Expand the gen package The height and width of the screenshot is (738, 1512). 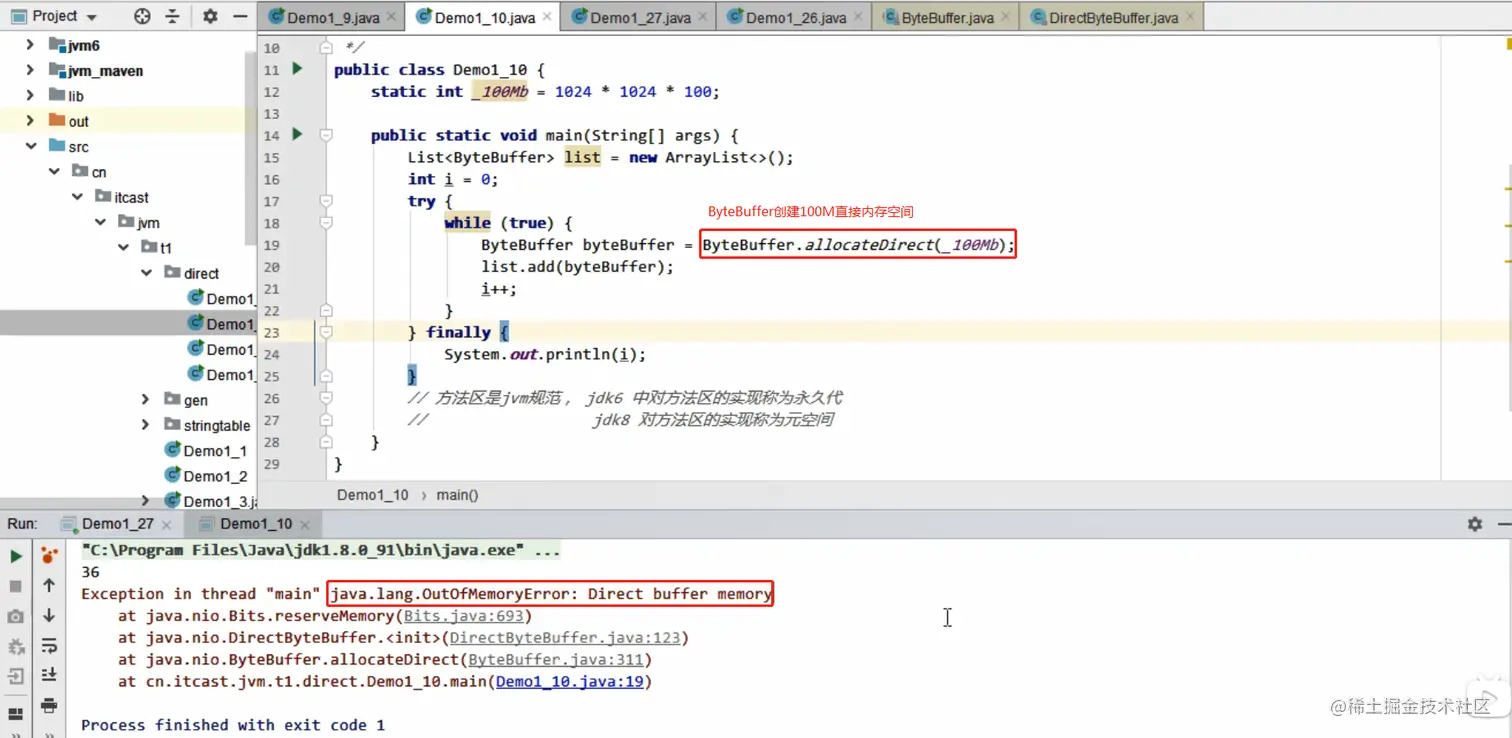tap(146, 400)
